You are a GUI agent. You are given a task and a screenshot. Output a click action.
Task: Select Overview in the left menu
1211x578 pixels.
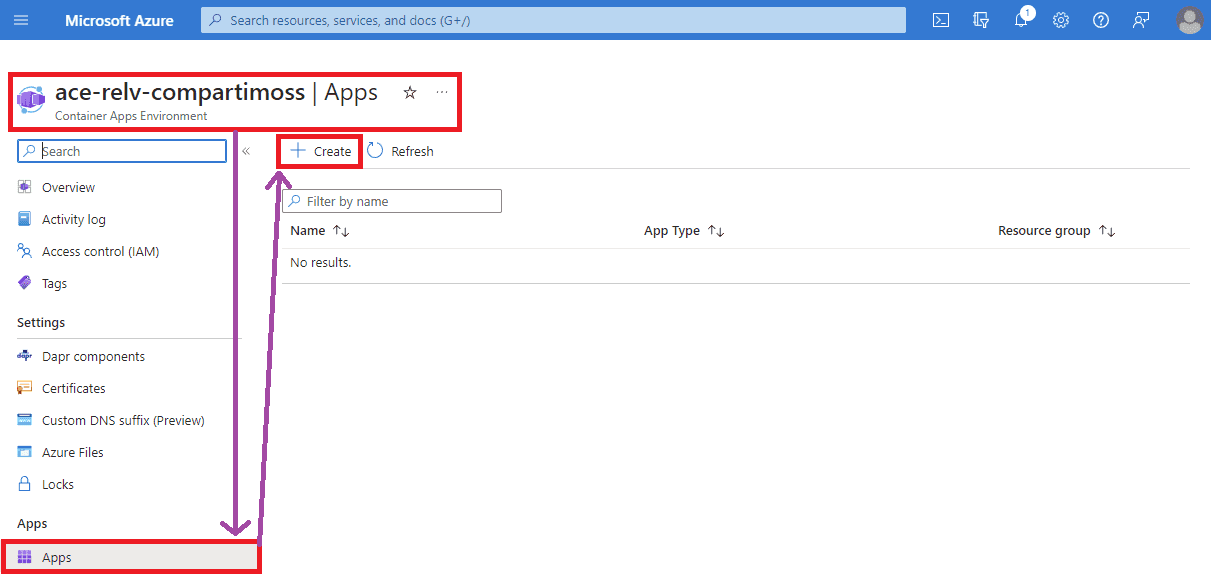click(68, 188)
